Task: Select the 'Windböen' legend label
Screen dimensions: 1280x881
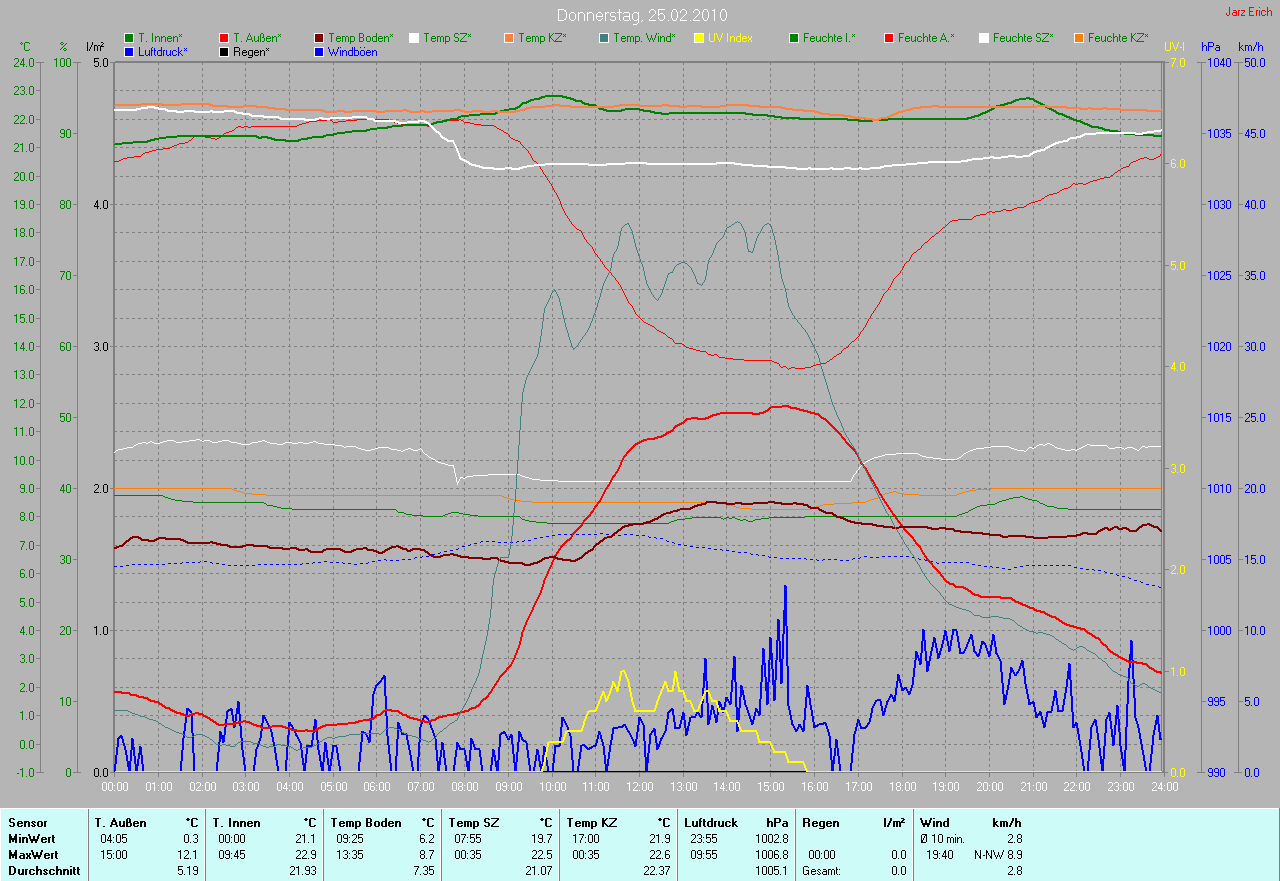Action: [x=353, y=51]
